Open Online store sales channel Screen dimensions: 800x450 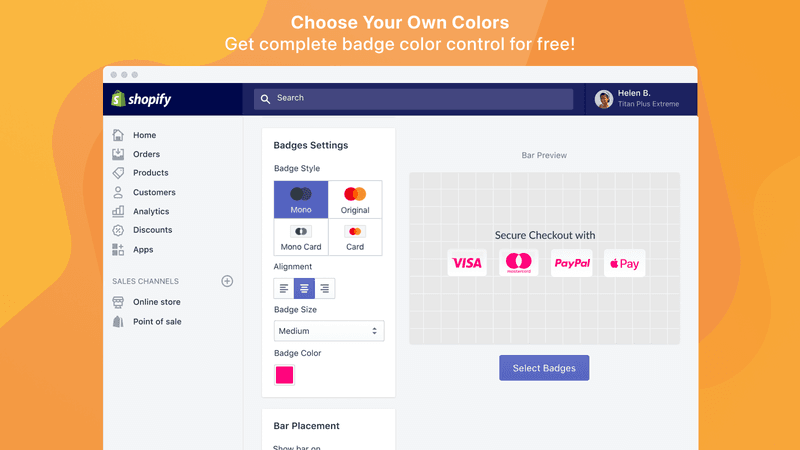156,302
